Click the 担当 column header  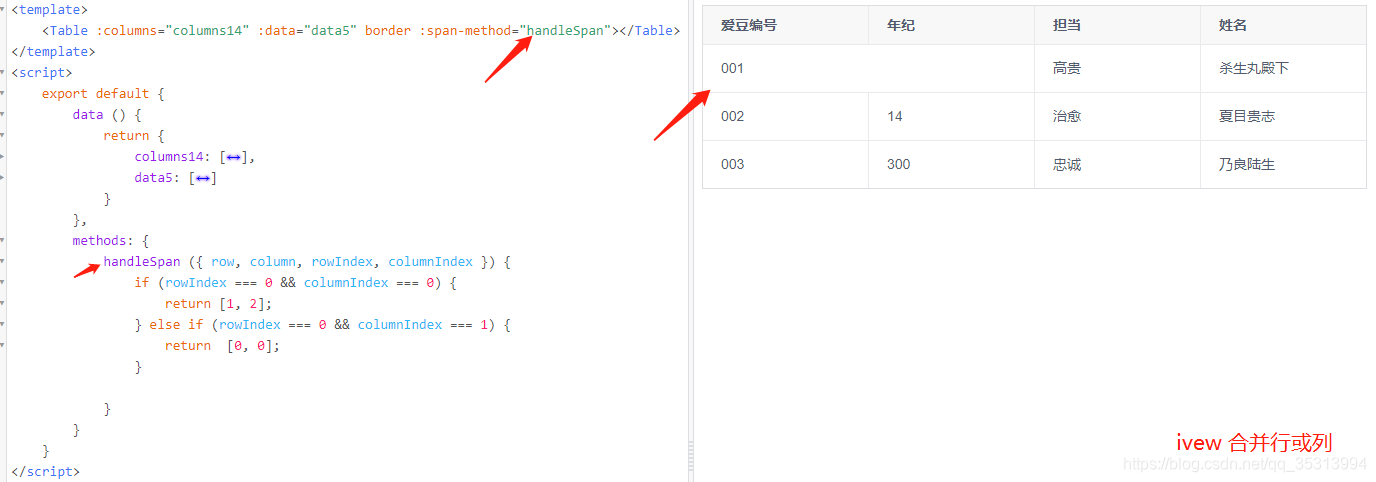coord(1117,25)
